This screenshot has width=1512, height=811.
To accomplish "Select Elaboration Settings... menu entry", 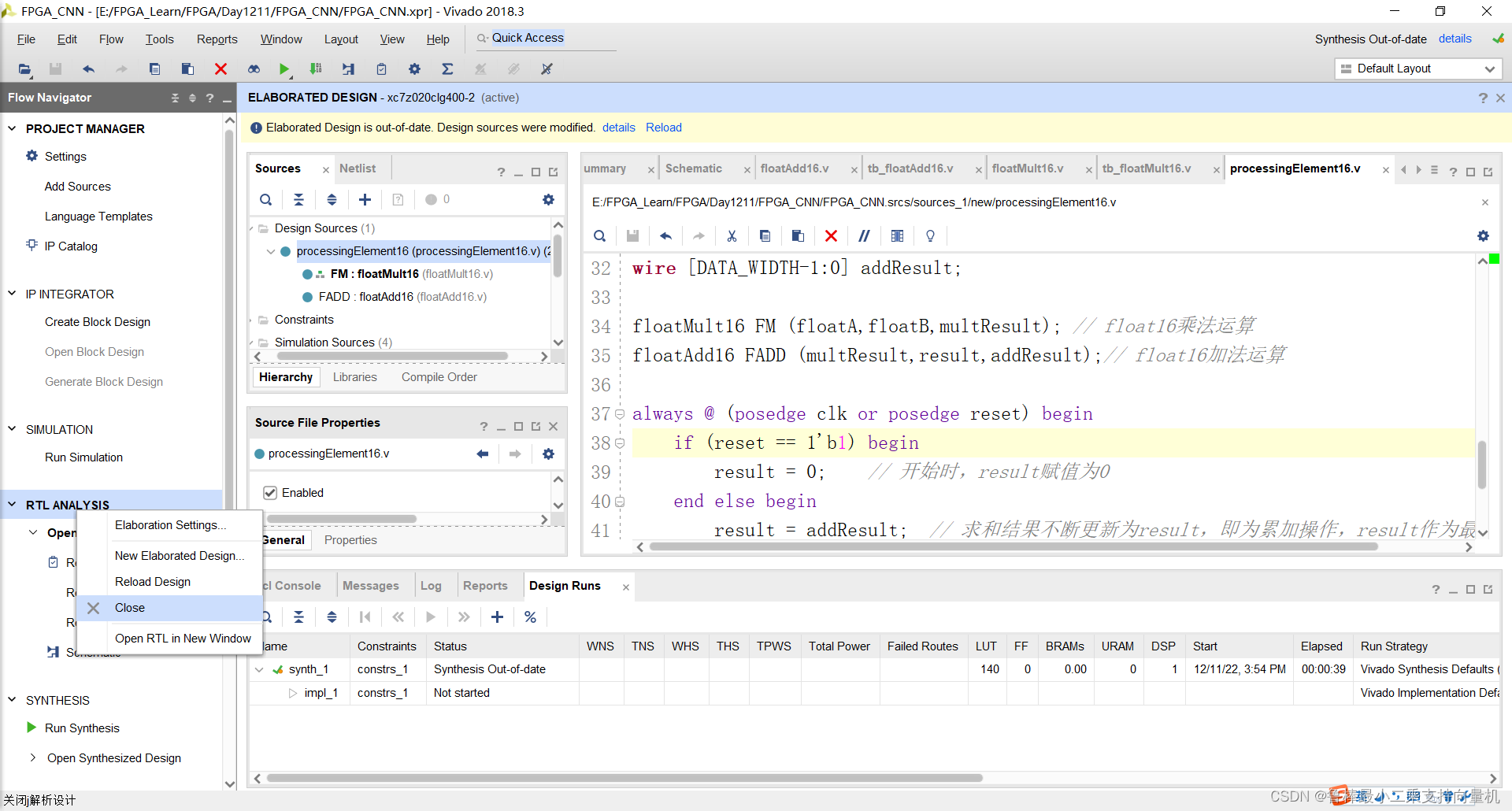I will (171, 525).
